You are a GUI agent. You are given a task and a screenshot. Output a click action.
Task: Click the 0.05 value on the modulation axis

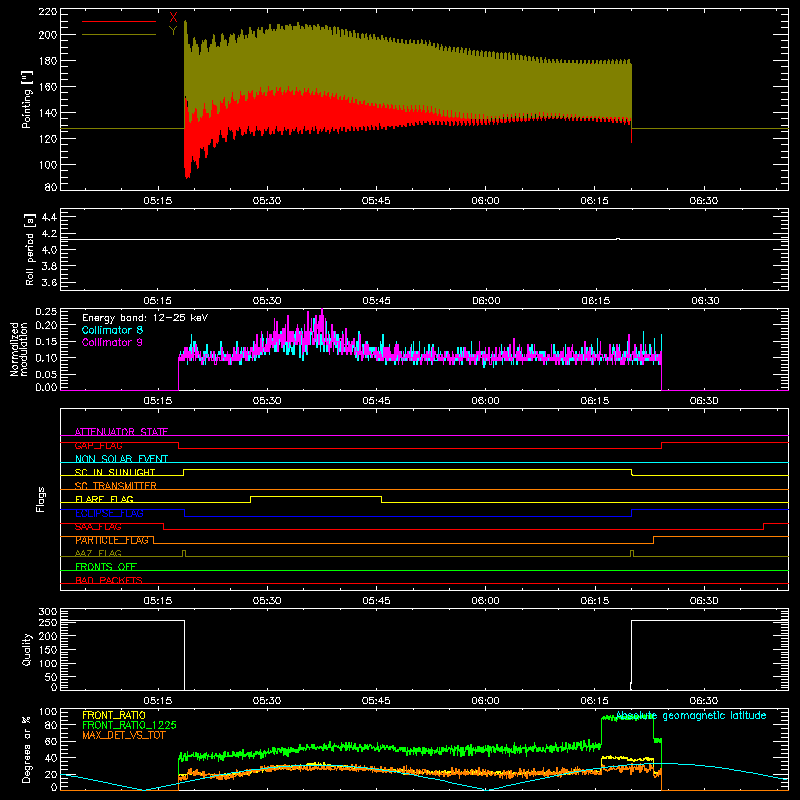46,374
